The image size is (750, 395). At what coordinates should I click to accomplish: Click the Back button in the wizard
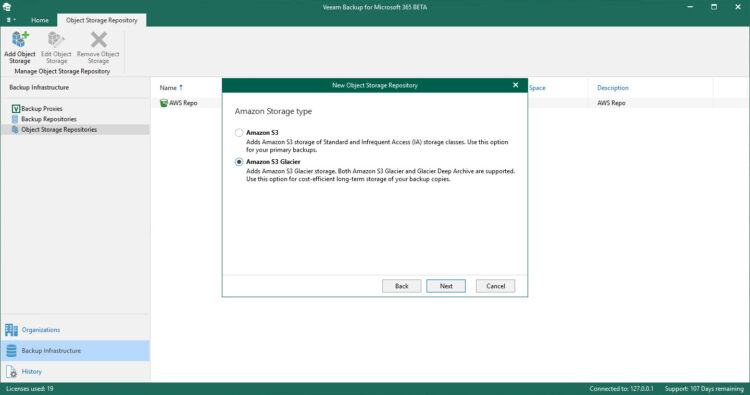coord(402,286)
